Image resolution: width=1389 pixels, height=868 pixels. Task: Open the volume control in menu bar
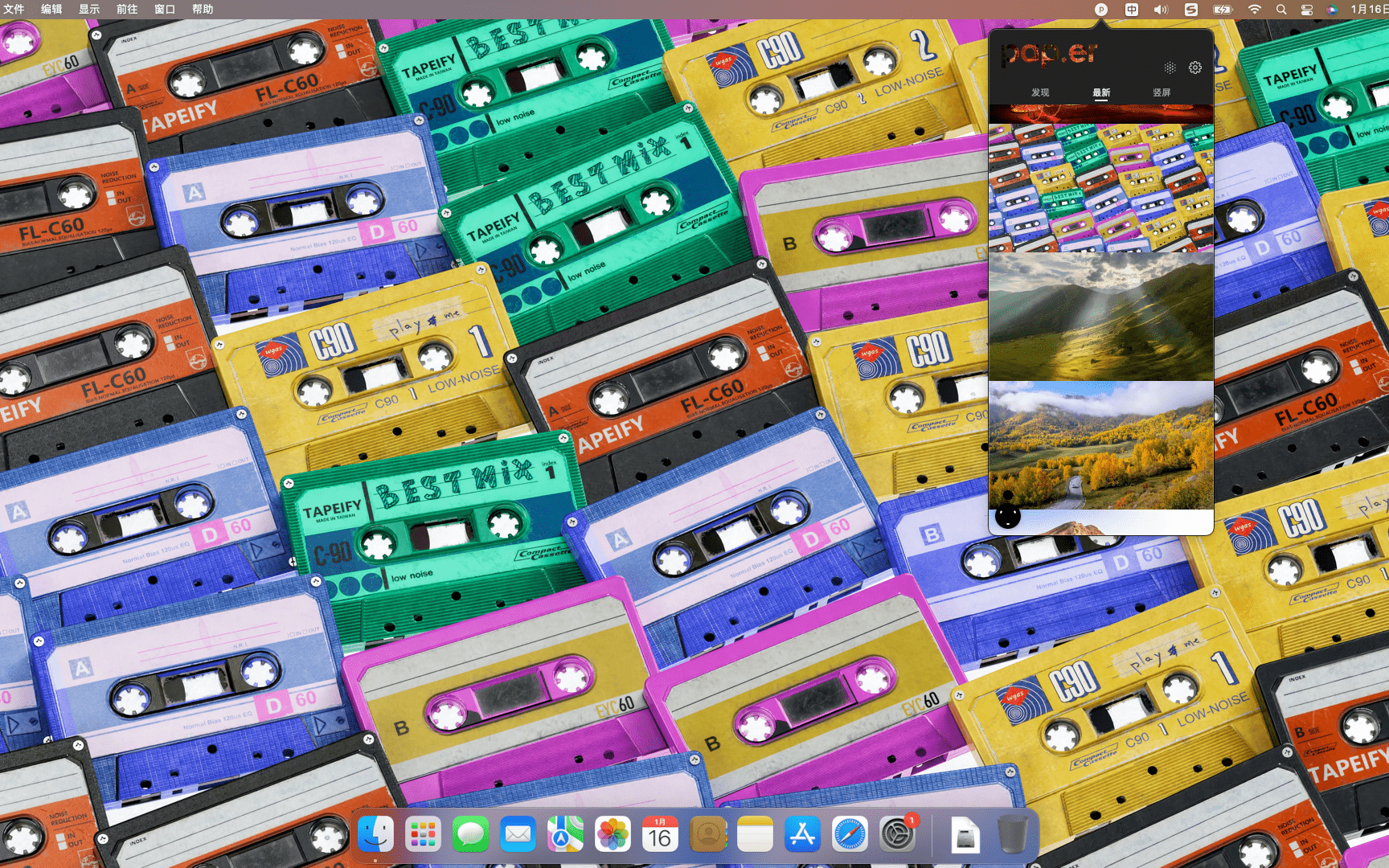point(1161,10)
